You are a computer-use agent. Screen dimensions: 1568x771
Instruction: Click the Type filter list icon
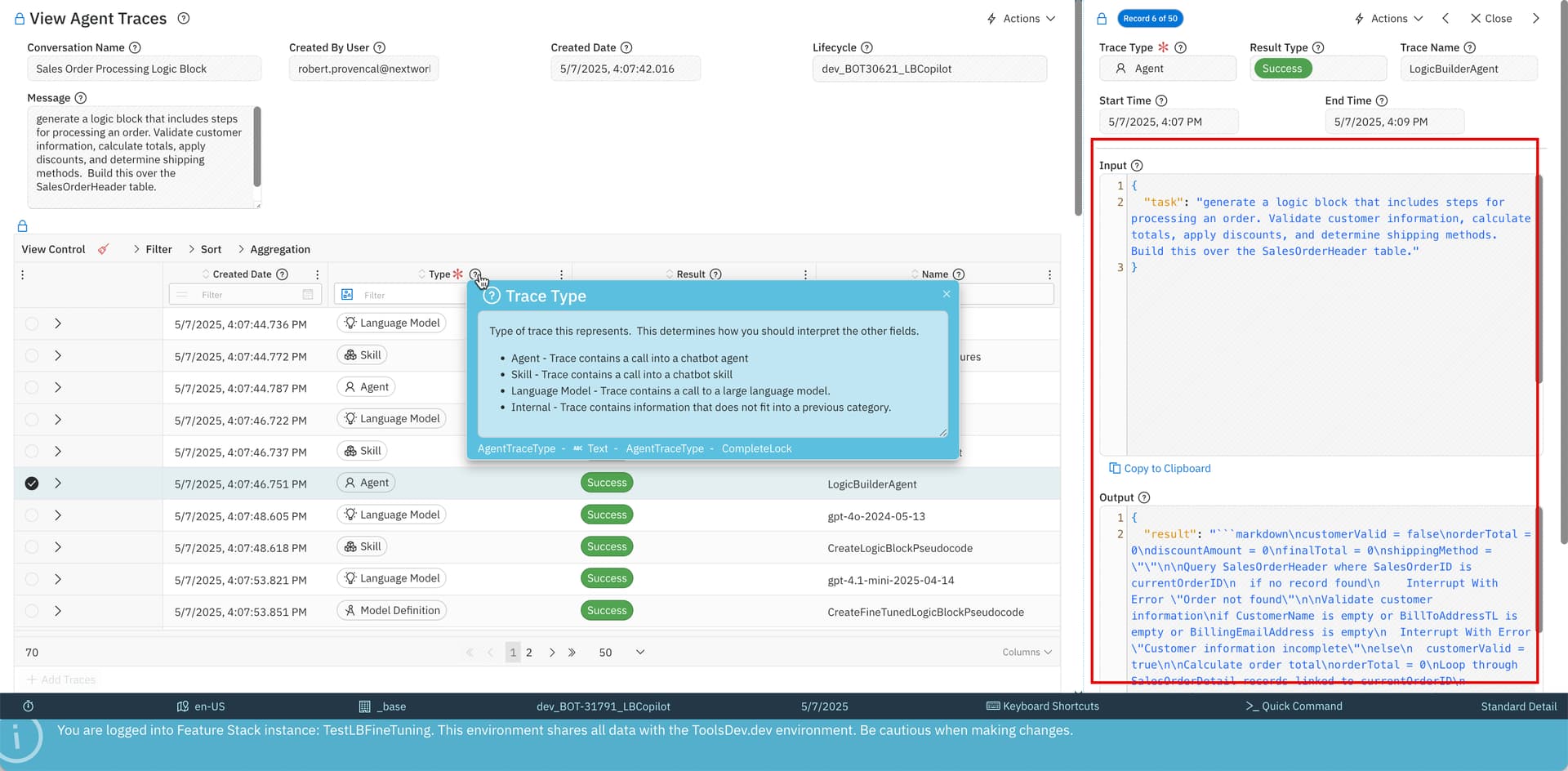coord(347,295)
